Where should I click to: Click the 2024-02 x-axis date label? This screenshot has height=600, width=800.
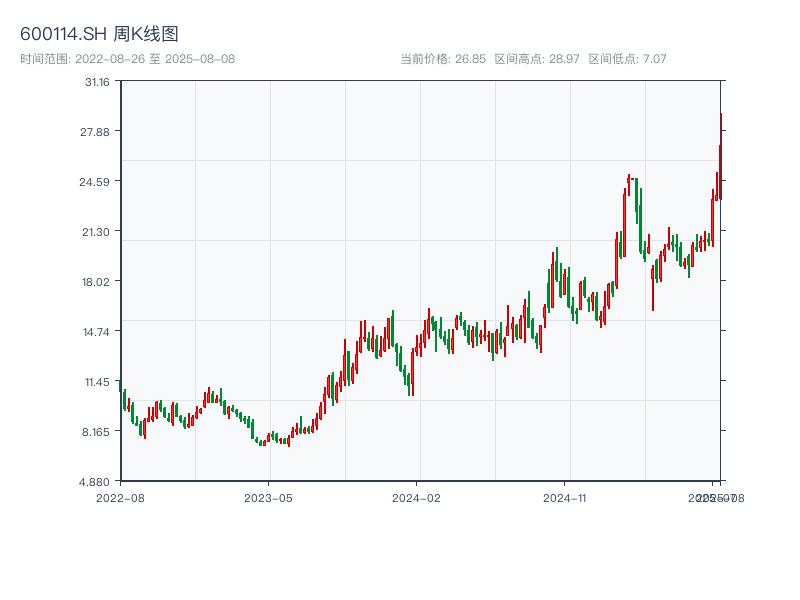[x=417, y=497]
